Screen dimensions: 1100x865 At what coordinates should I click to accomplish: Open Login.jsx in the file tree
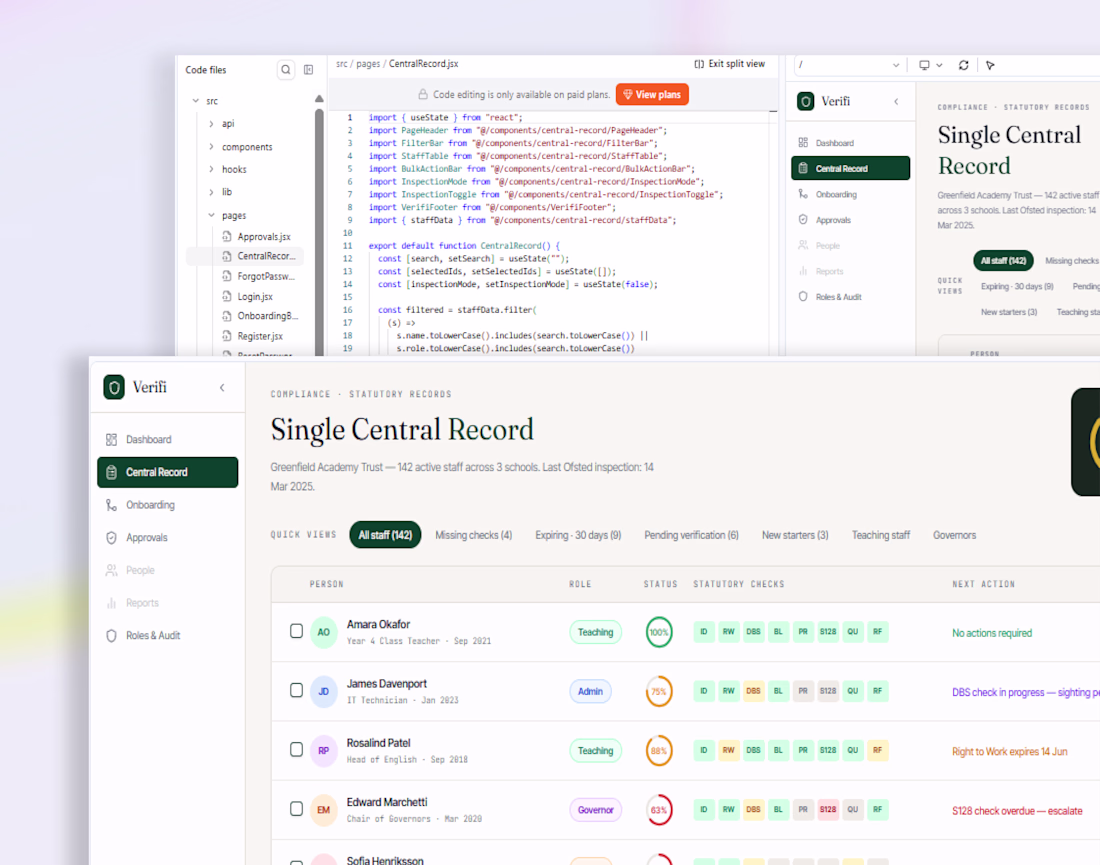248,297
